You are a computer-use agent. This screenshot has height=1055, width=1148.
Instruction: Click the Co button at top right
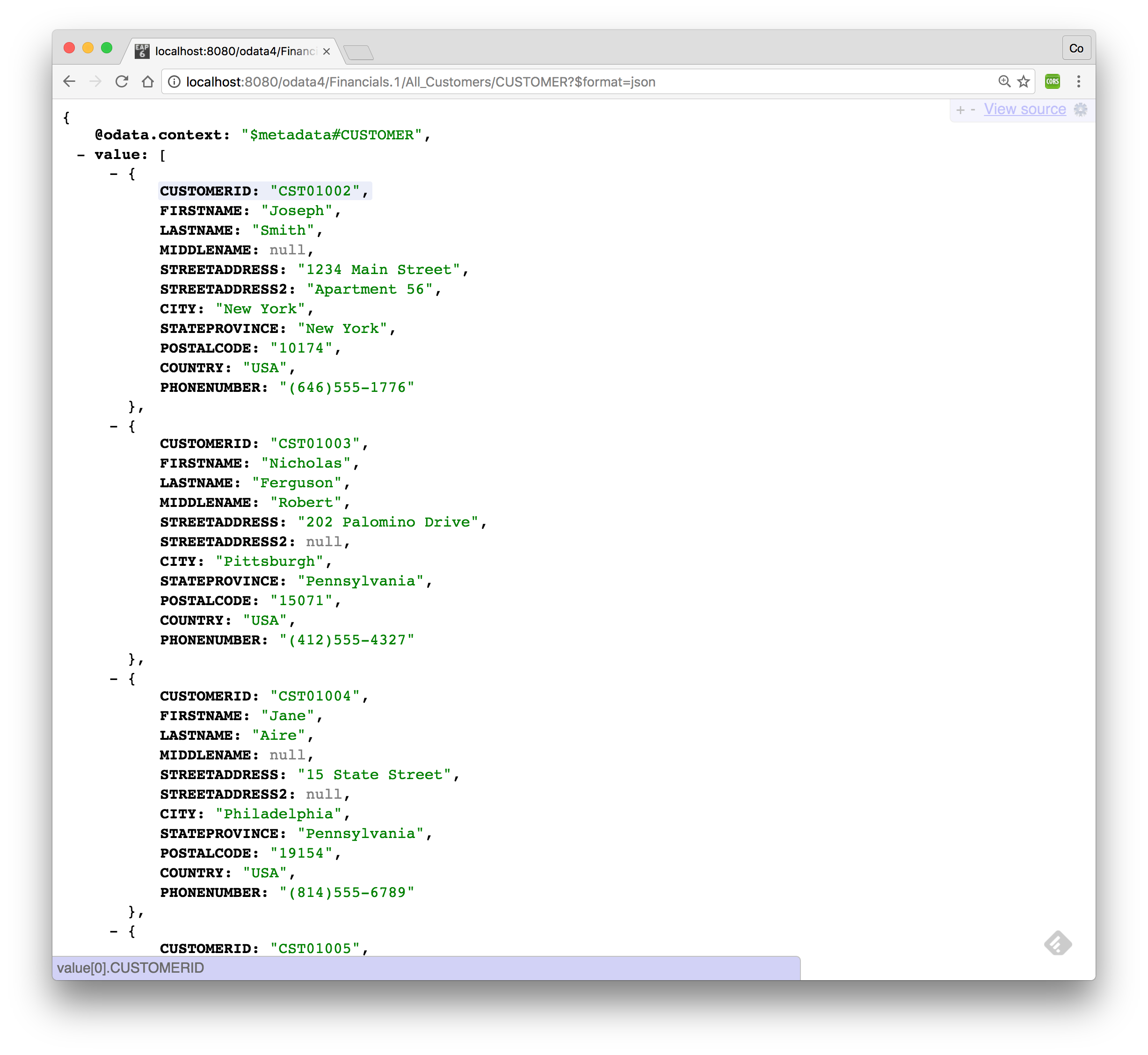[1076, 48]
